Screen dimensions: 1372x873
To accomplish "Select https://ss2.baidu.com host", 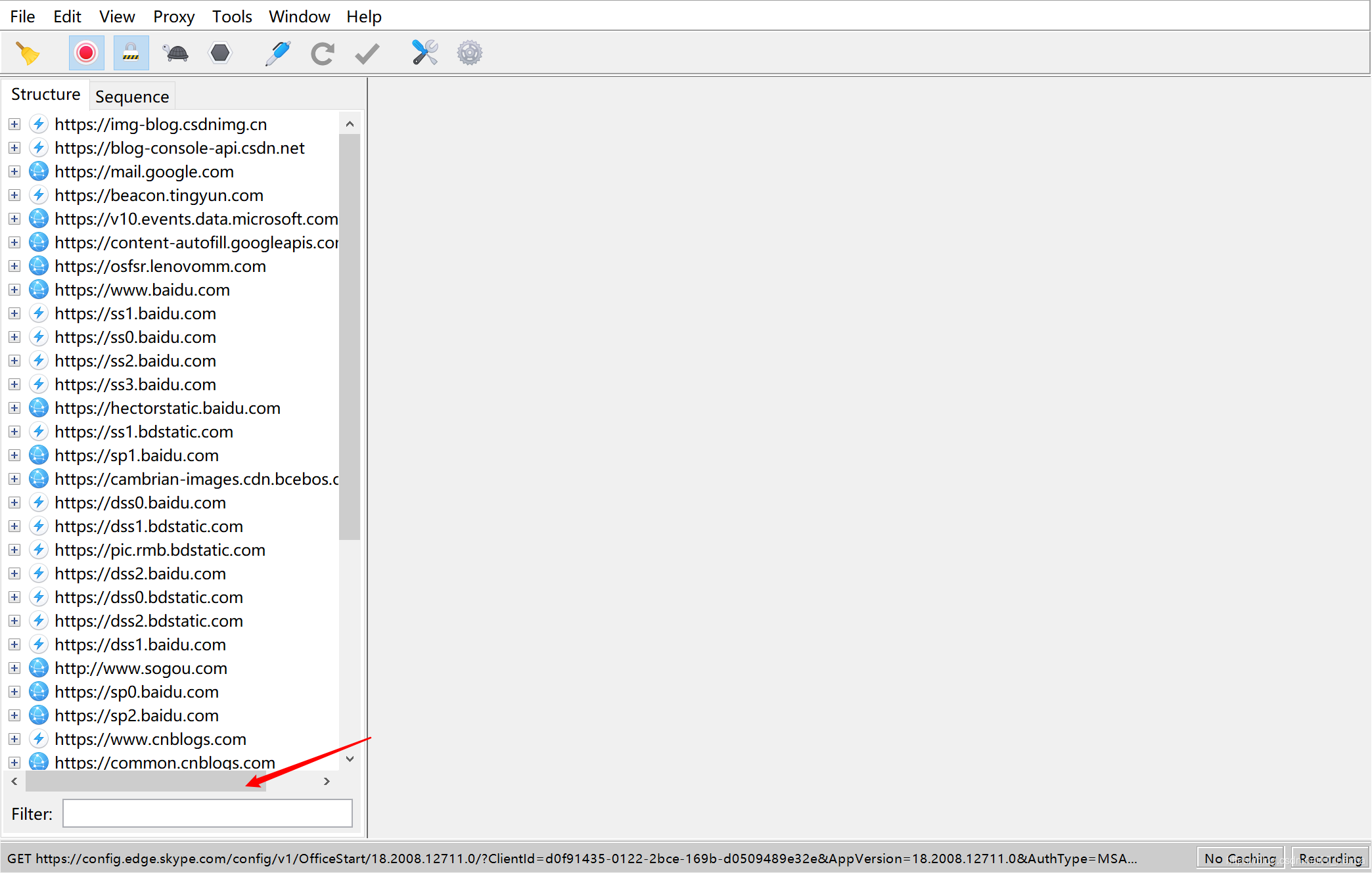I will (135, 361).
